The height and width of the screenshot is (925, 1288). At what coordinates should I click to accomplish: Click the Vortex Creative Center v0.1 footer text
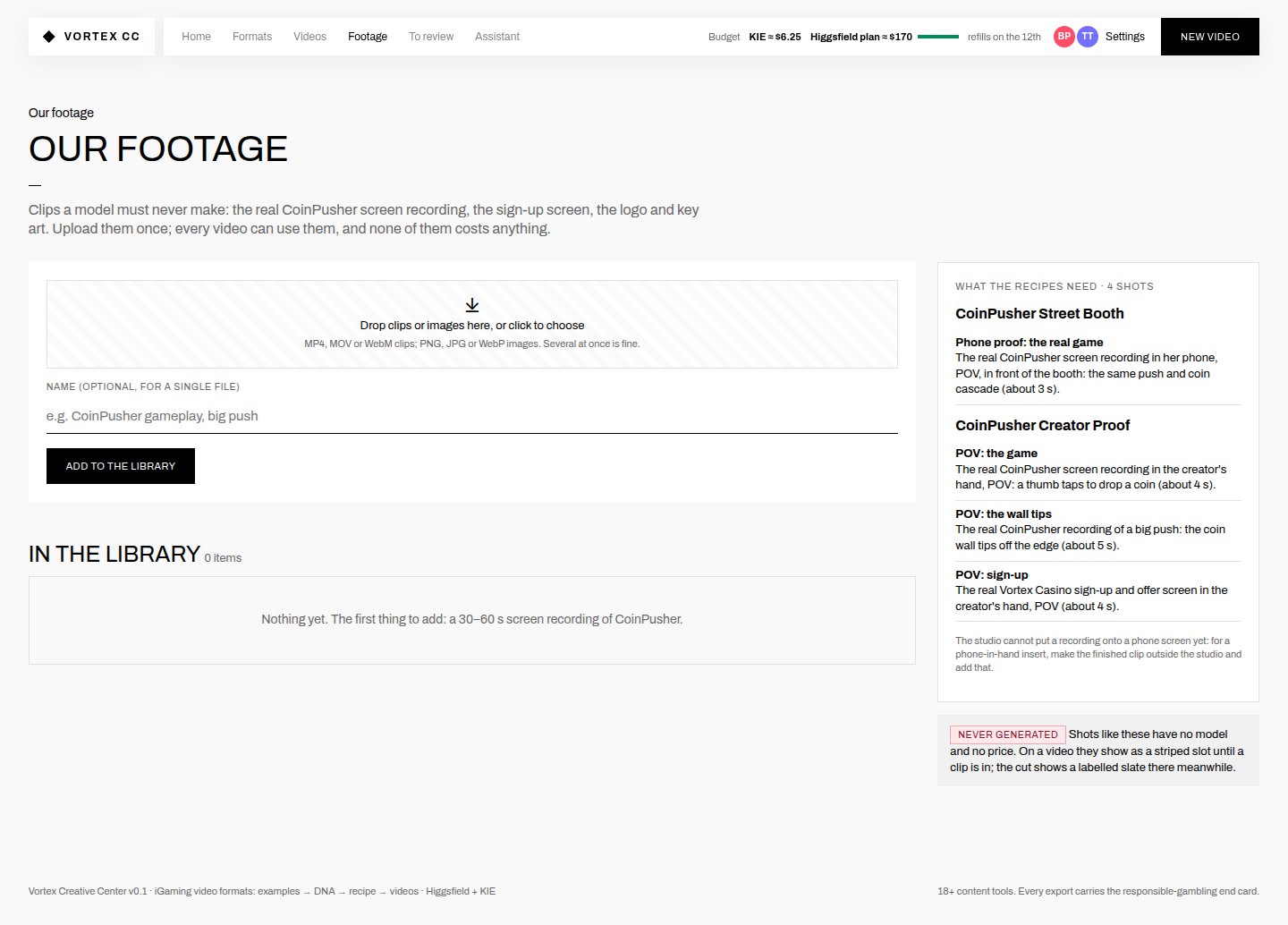[262, 891]
